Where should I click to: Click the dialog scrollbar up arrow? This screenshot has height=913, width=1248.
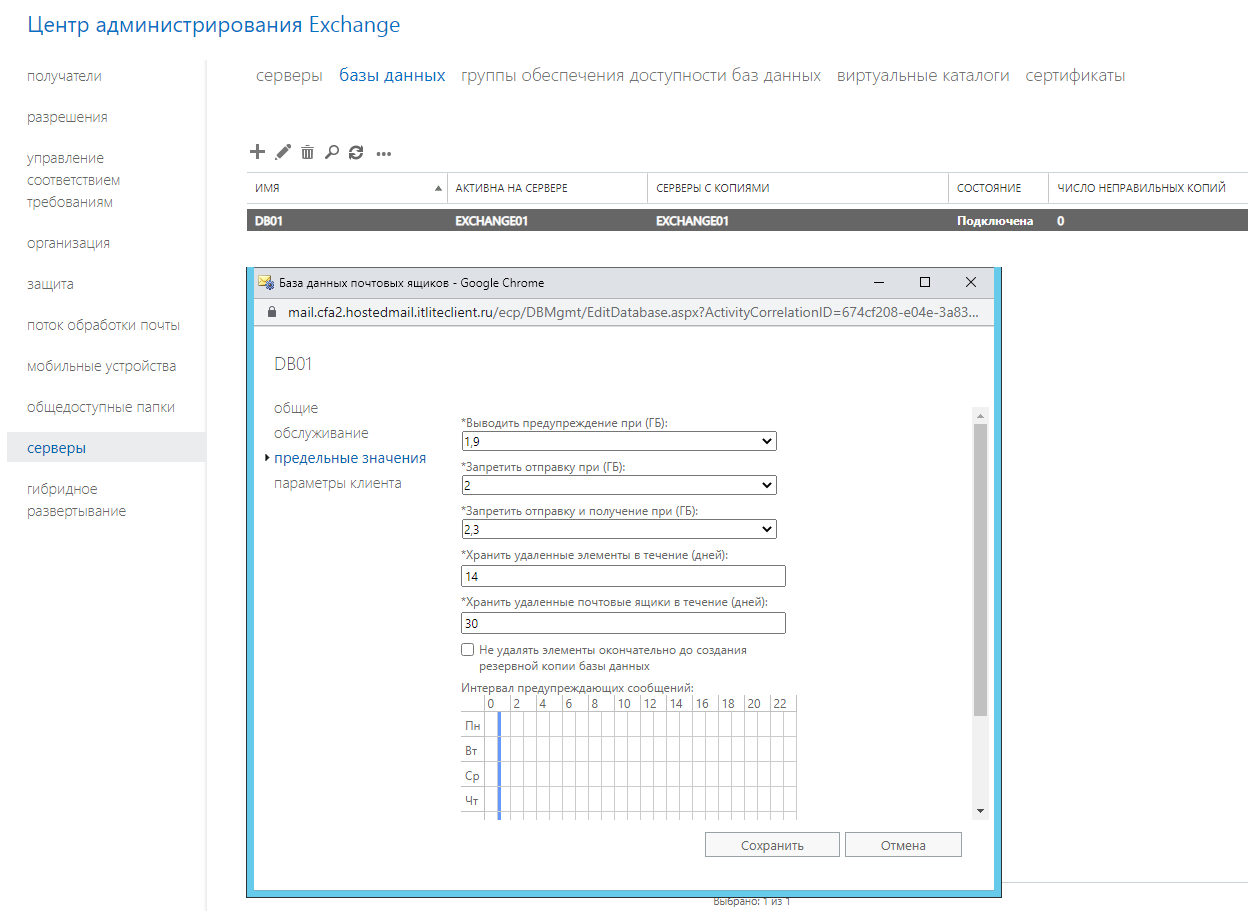click(980, 415)
